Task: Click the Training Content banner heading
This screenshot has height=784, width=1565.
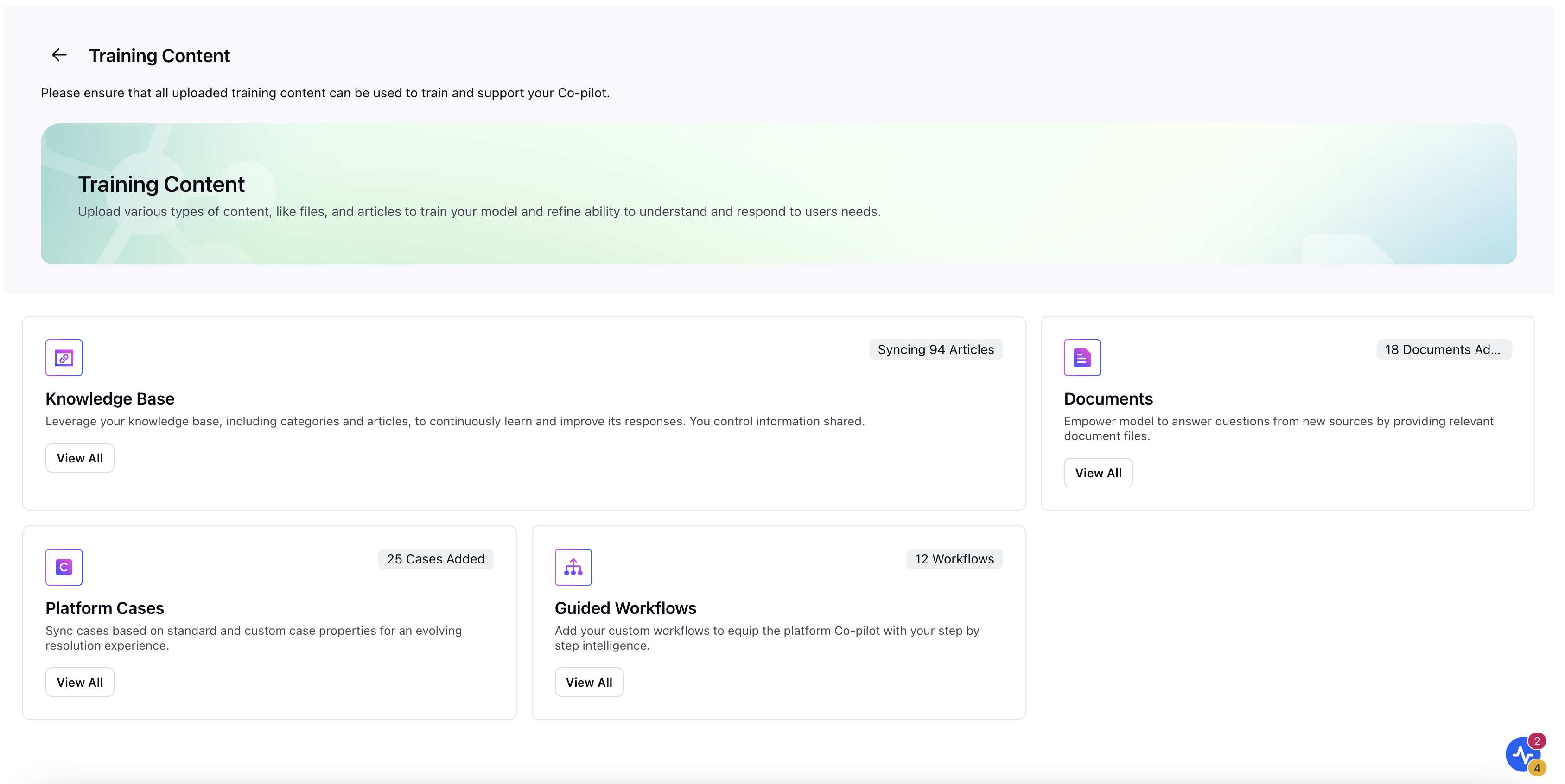Action: (161, 184)
